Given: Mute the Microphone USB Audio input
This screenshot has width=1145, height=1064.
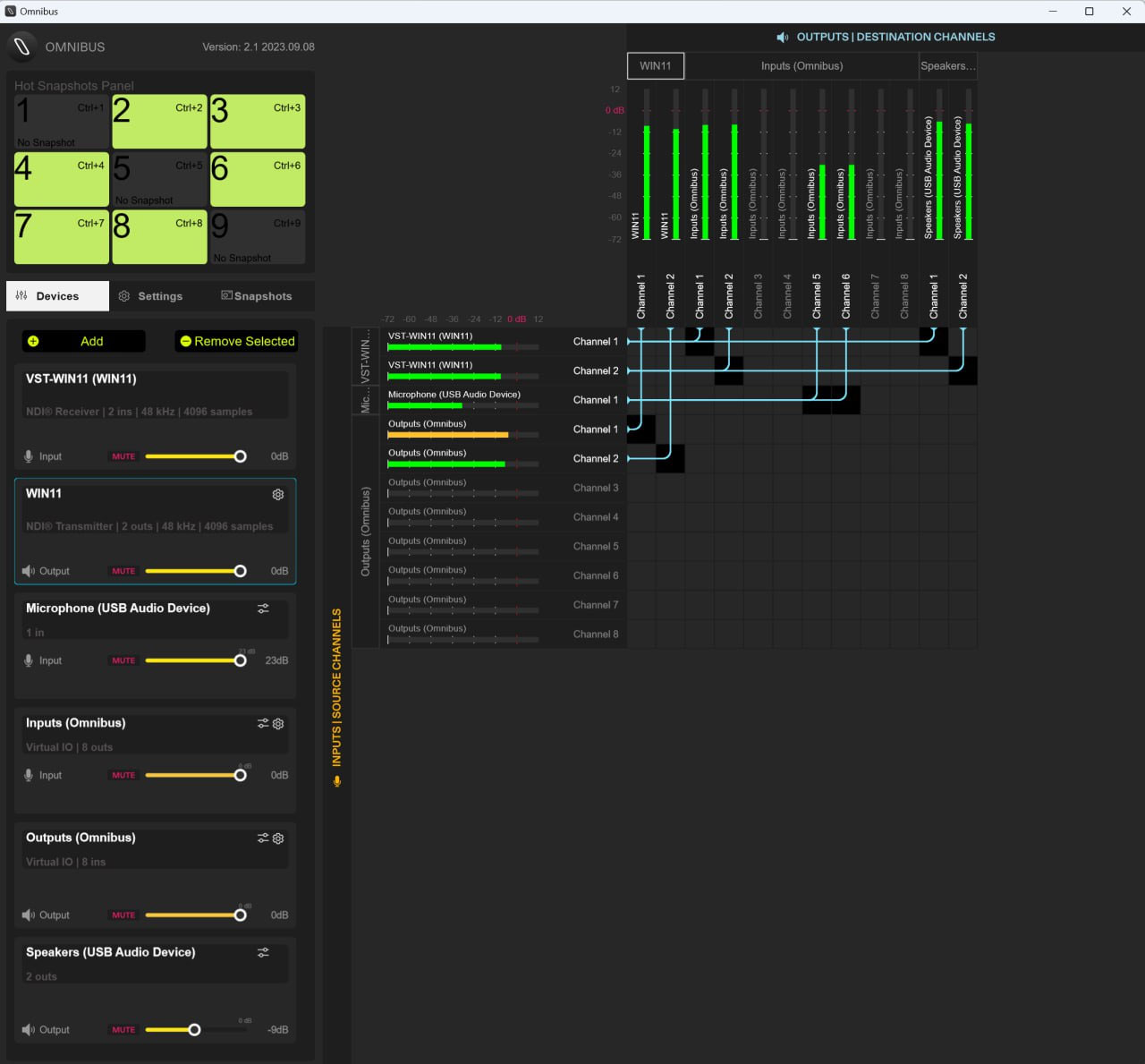Looking at the screenshot, I should [123, 660].
